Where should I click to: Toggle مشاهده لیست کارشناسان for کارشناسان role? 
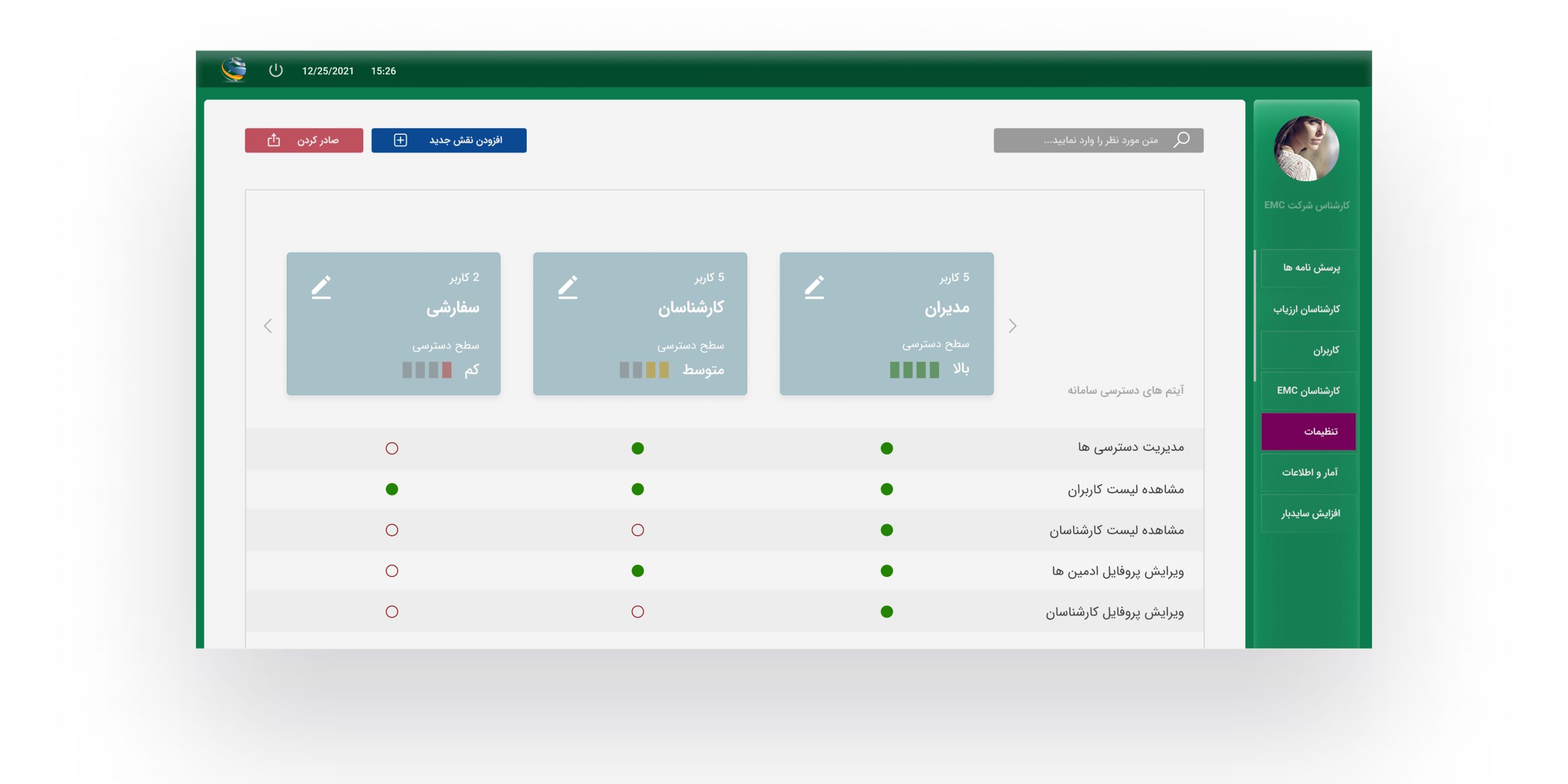pyautogui.click(x=638, y=530)
